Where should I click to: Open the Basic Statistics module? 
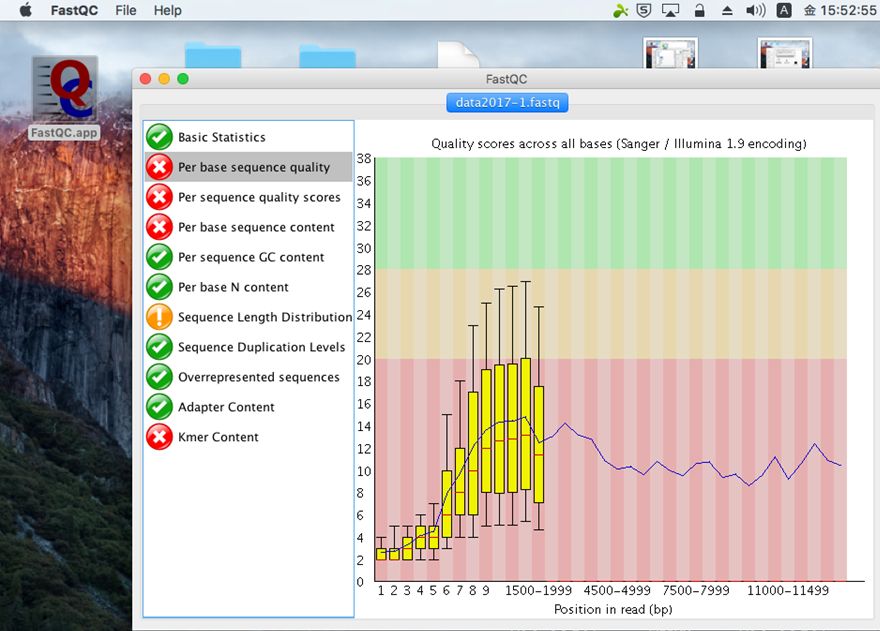tap(249, 137)
